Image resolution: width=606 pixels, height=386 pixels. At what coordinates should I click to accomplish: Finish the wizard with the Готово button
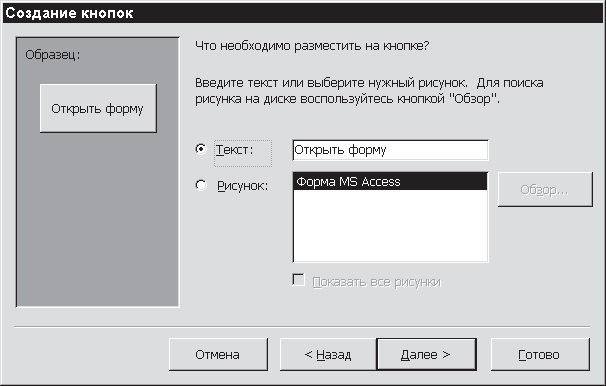click(x=540, y=354)
